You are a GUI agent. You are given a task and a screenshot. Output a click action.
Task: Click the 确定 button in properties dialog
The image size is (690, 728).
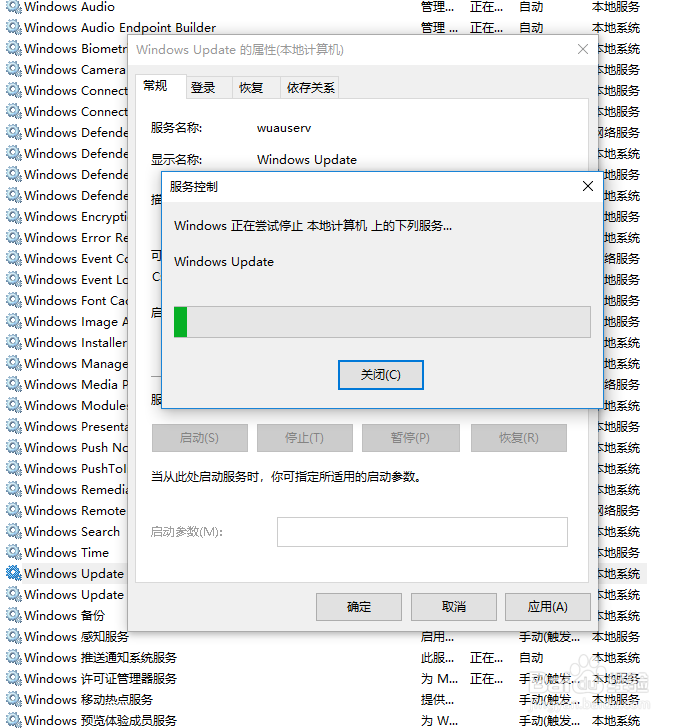tap(359, 607)
